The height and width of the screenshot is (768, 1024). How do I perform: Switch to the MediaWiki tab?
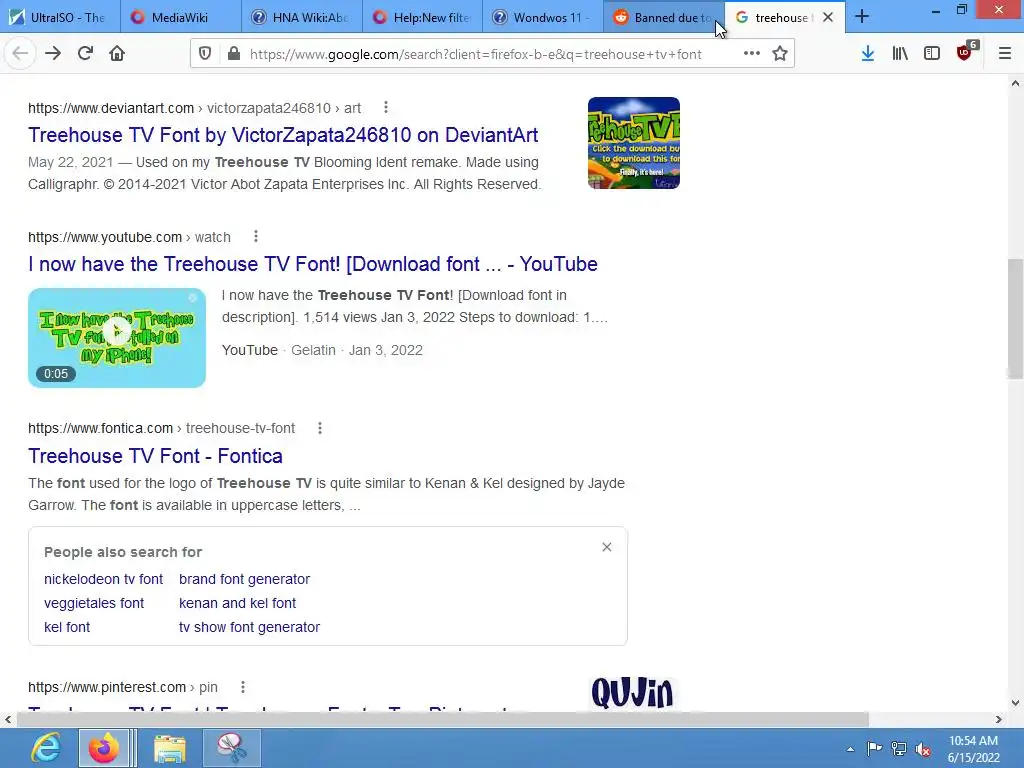click(x=181, y=17)
